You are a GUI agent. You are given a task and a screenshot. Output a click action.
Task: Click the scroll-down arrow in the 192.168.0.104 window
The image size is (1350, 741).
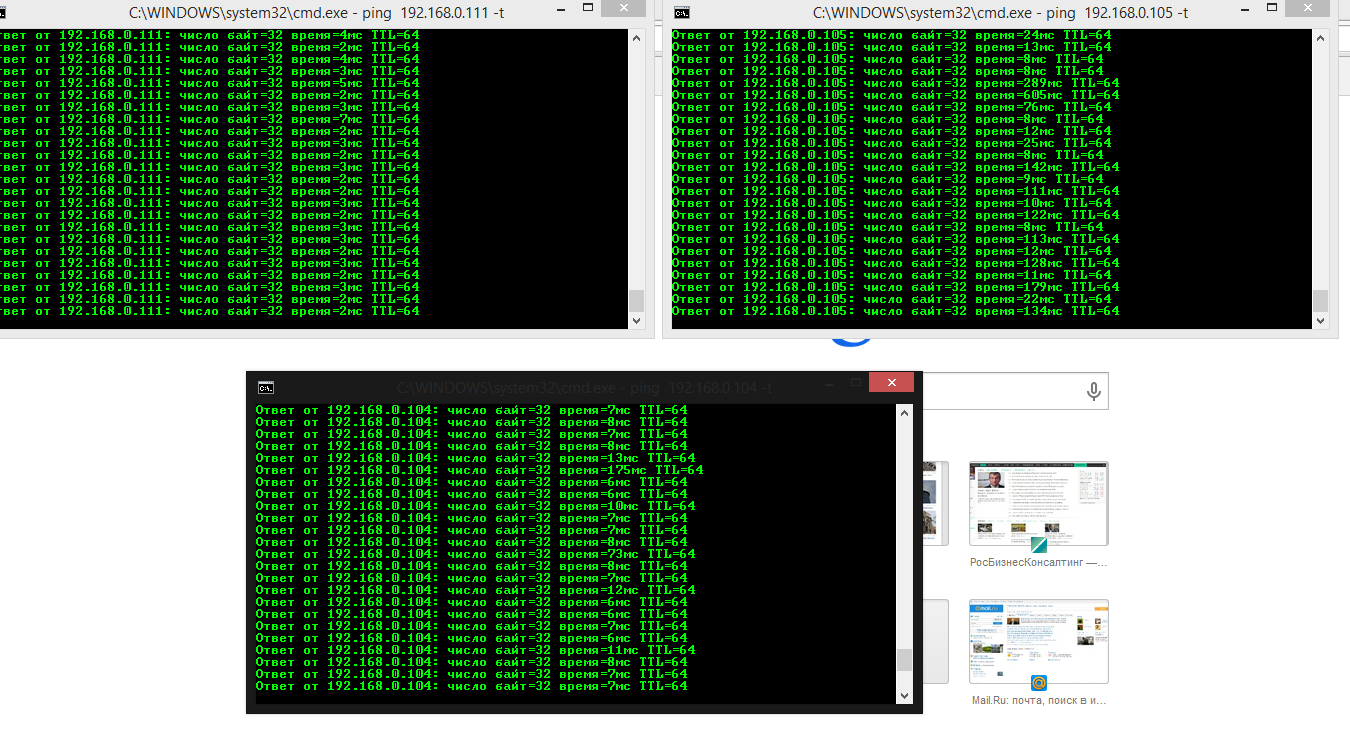point(904,695)
